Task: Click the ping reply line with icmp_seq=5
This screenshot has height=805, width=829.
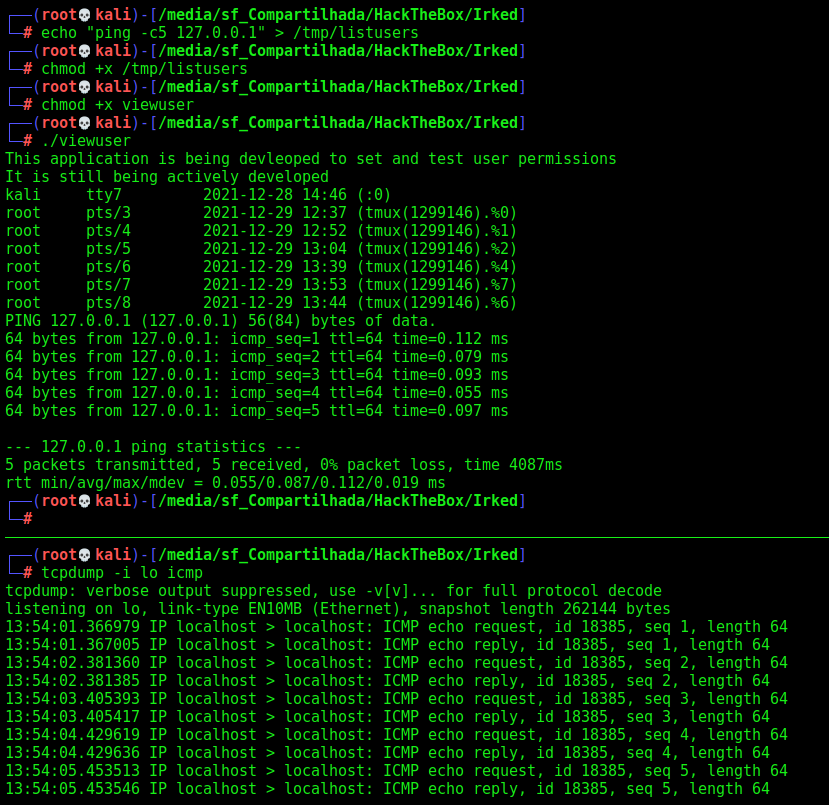Action: 256,410
